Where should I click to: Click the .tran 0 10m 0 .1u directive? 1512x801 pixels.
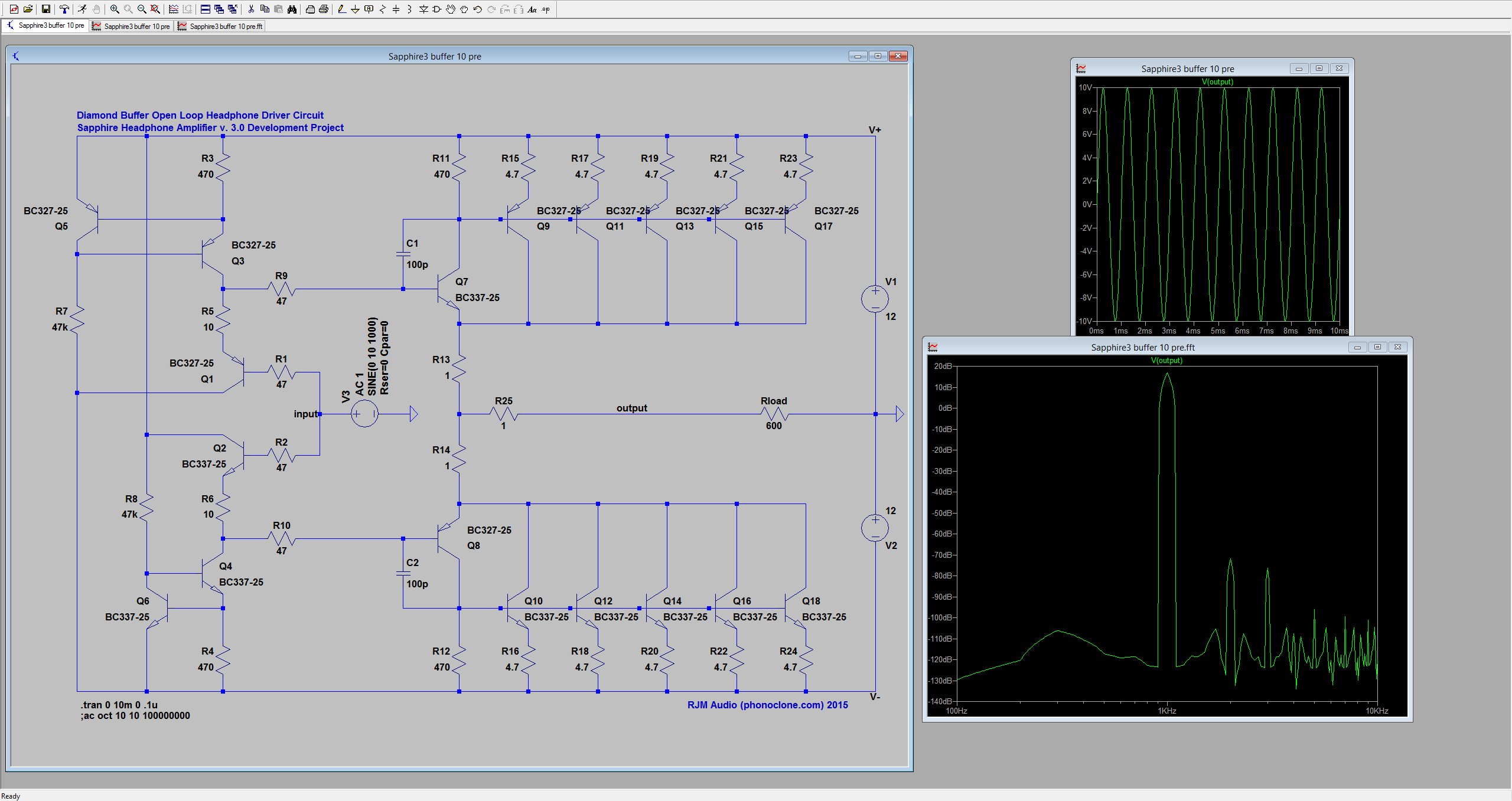coord(120,705)
